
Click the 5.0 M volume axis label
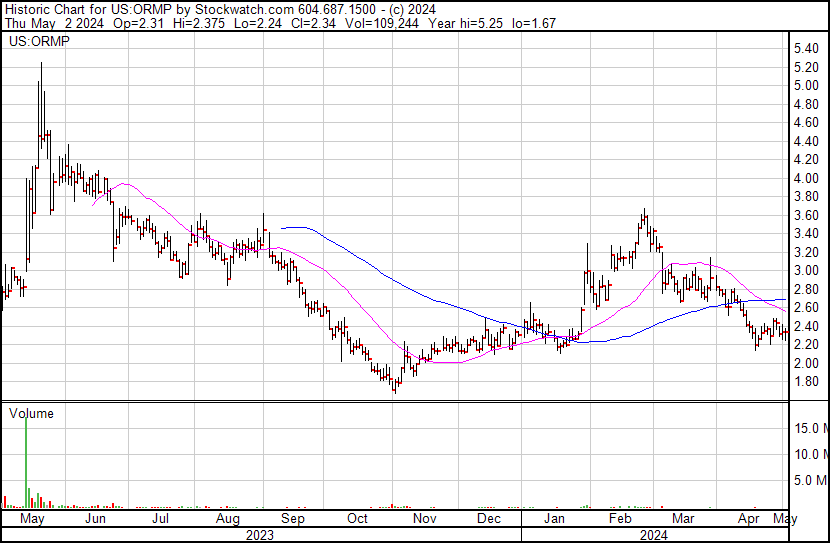tap(809, 480)
